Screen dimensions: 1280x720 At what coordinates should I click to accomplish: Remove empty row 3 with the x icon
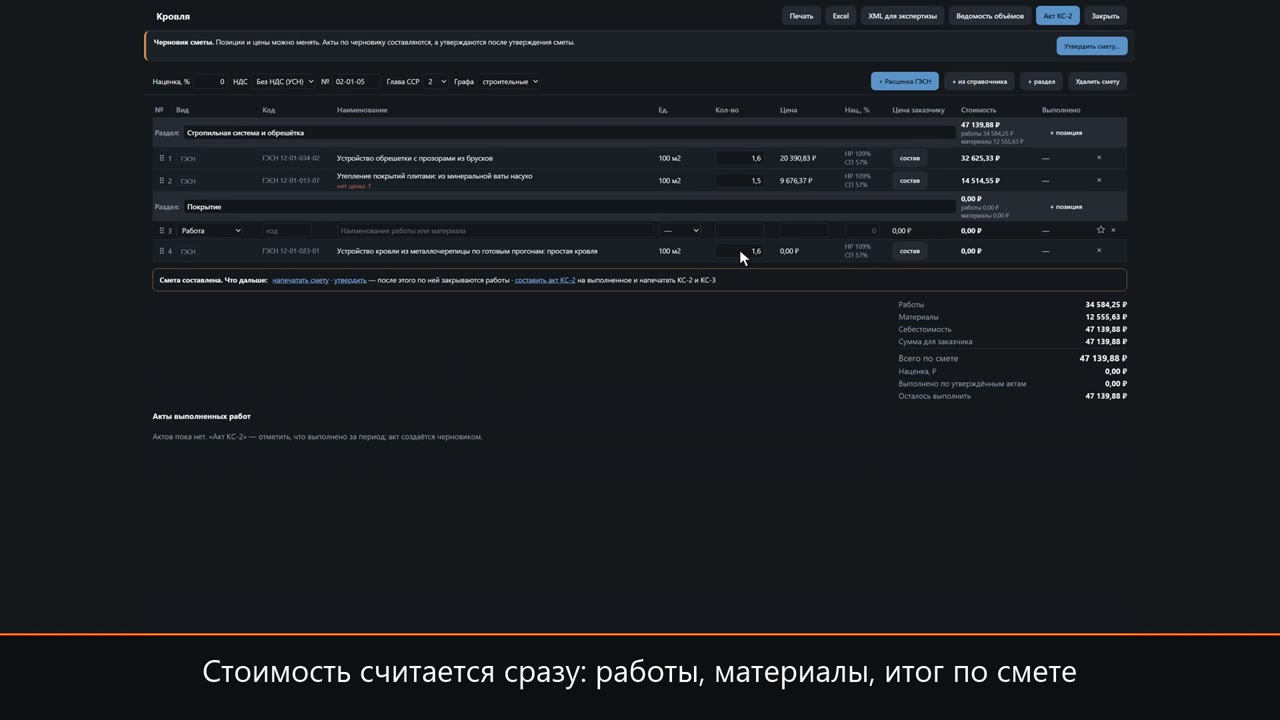click(x=1113, y=230)
